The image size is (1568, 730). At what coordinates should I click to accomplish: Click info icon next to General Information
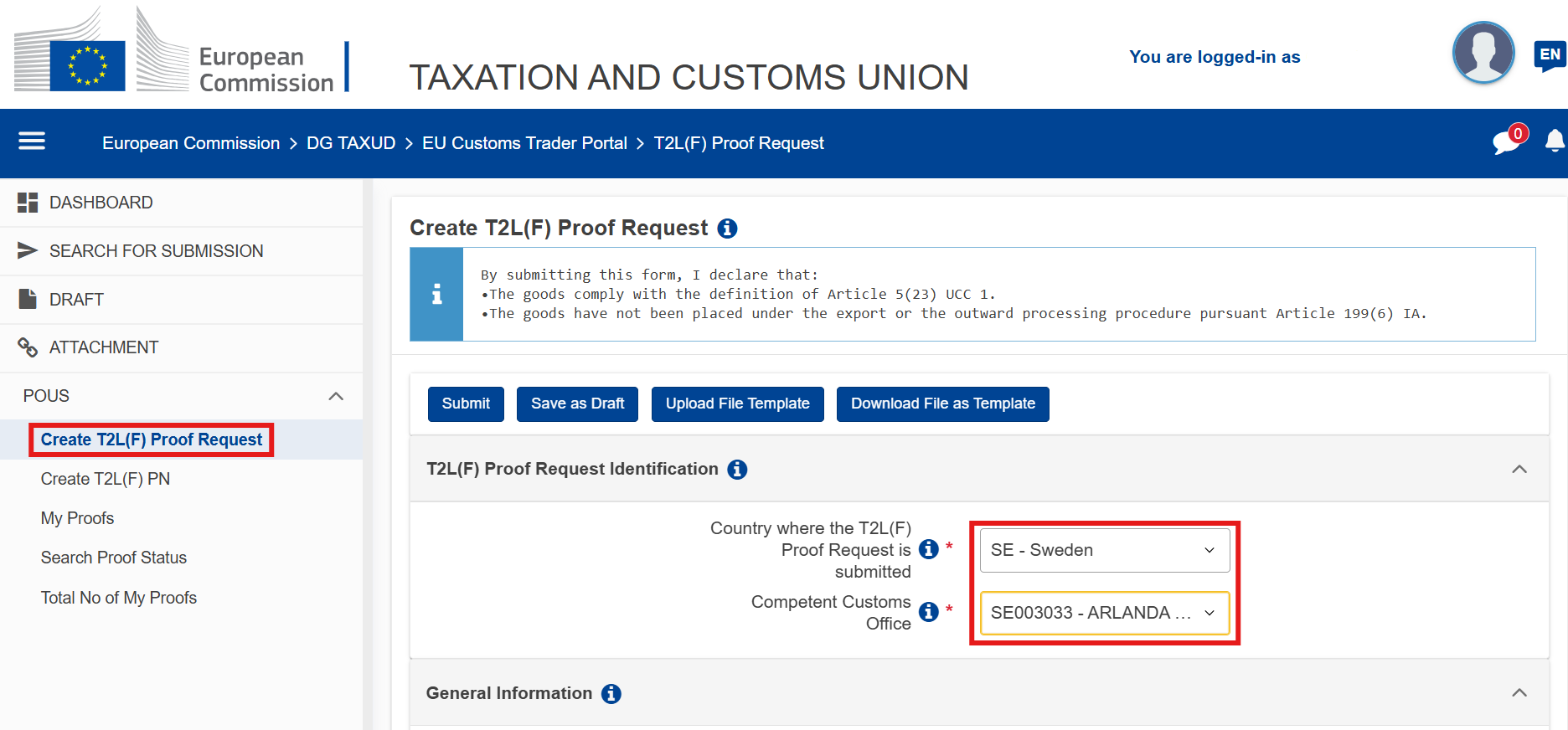(611, 694)
